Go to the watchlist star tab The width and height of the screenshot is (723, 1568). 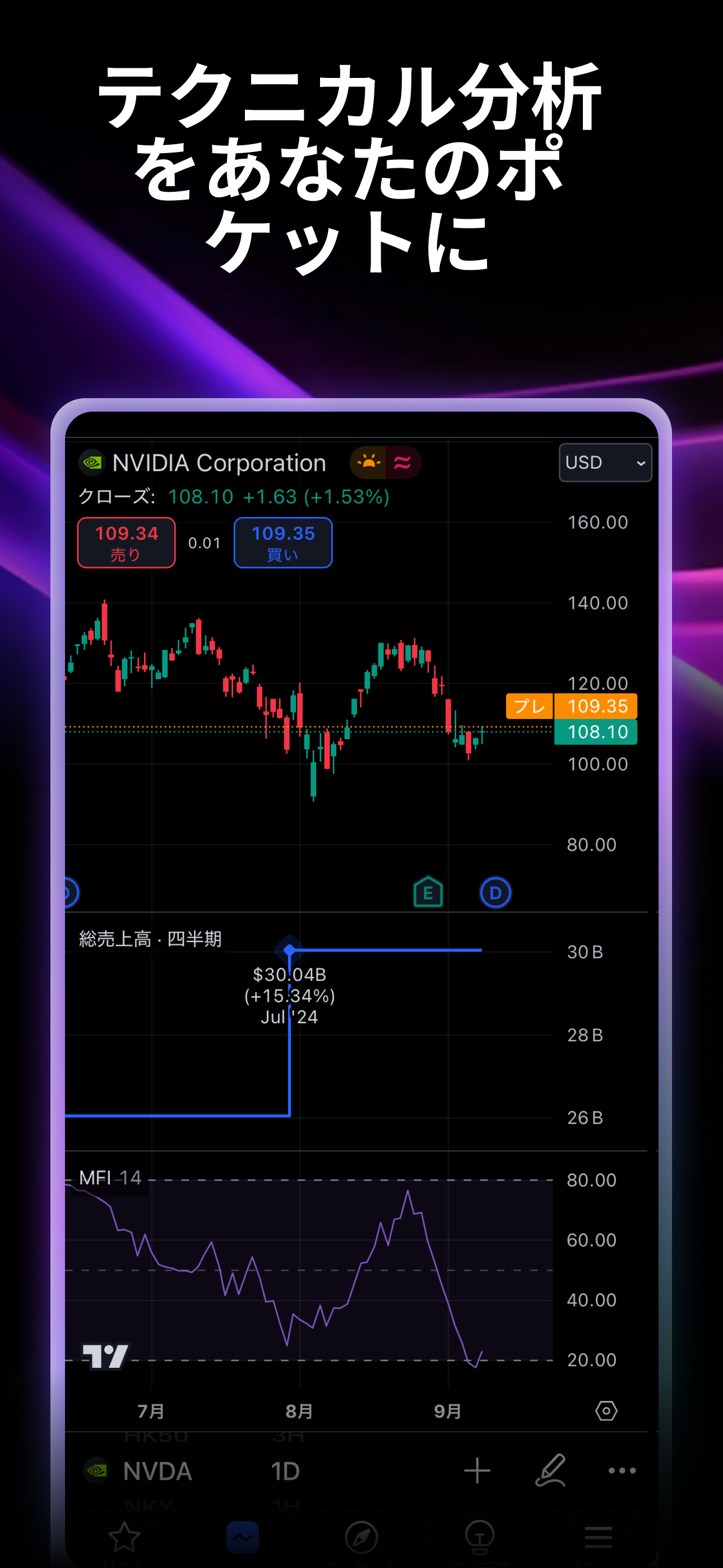coord(124,1537)
